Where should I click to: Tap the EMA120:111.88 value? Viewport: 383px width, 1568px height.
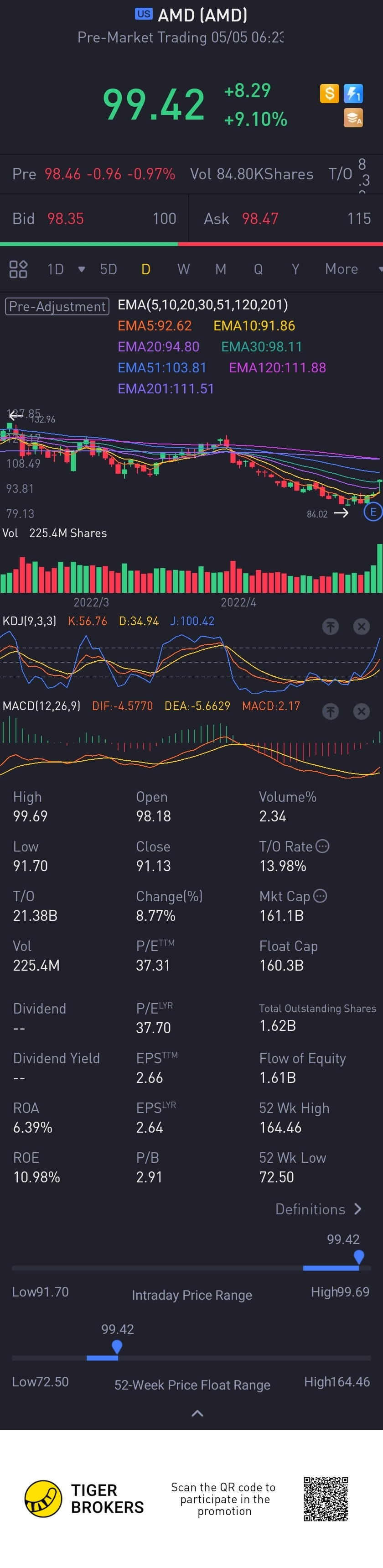[x=277, y=368]
